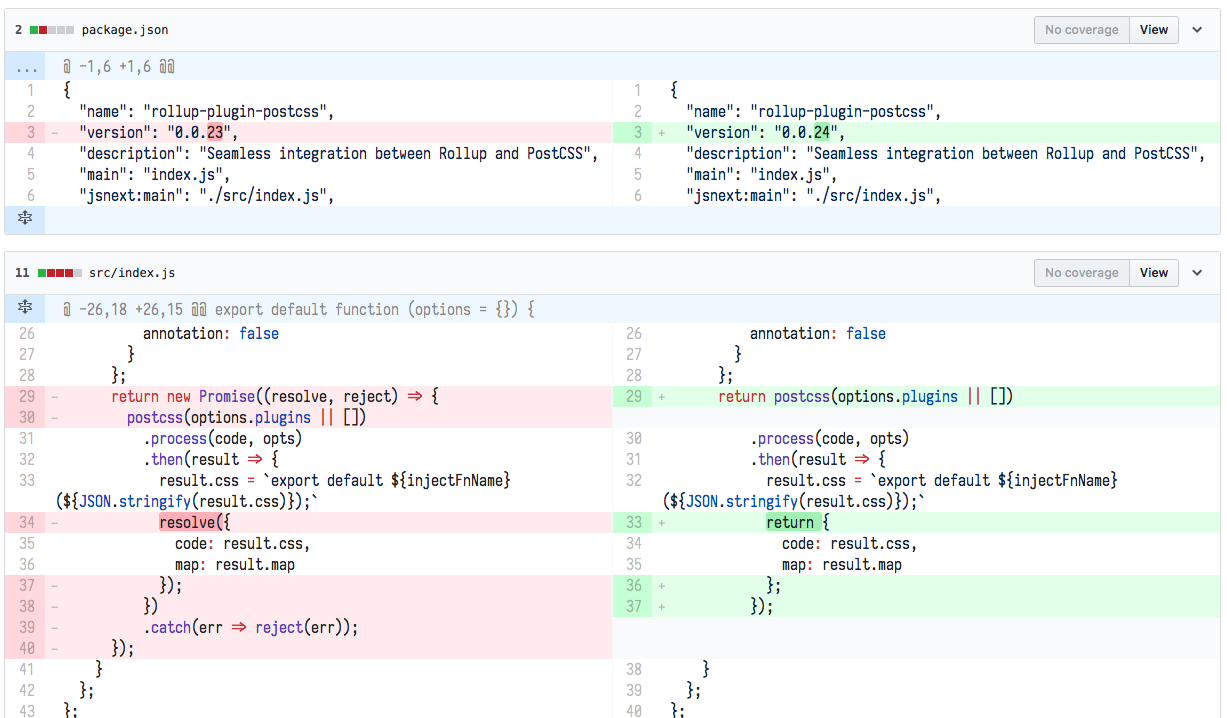Click View button for src/index.js
The height and width of the screenshot is (718, 1227).
[x=1153, y=273]
